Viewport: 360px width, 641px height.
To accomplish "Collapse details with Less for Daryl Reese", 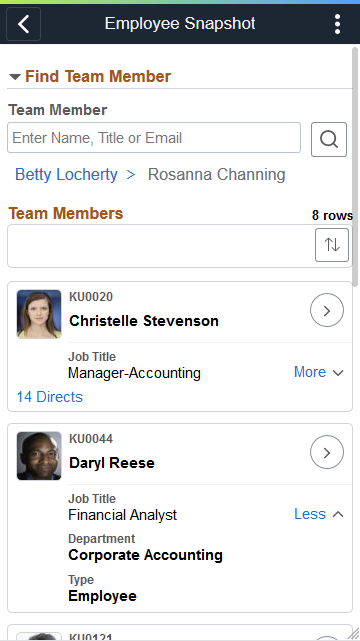I will pyautogui.click(x=319, y=514).
